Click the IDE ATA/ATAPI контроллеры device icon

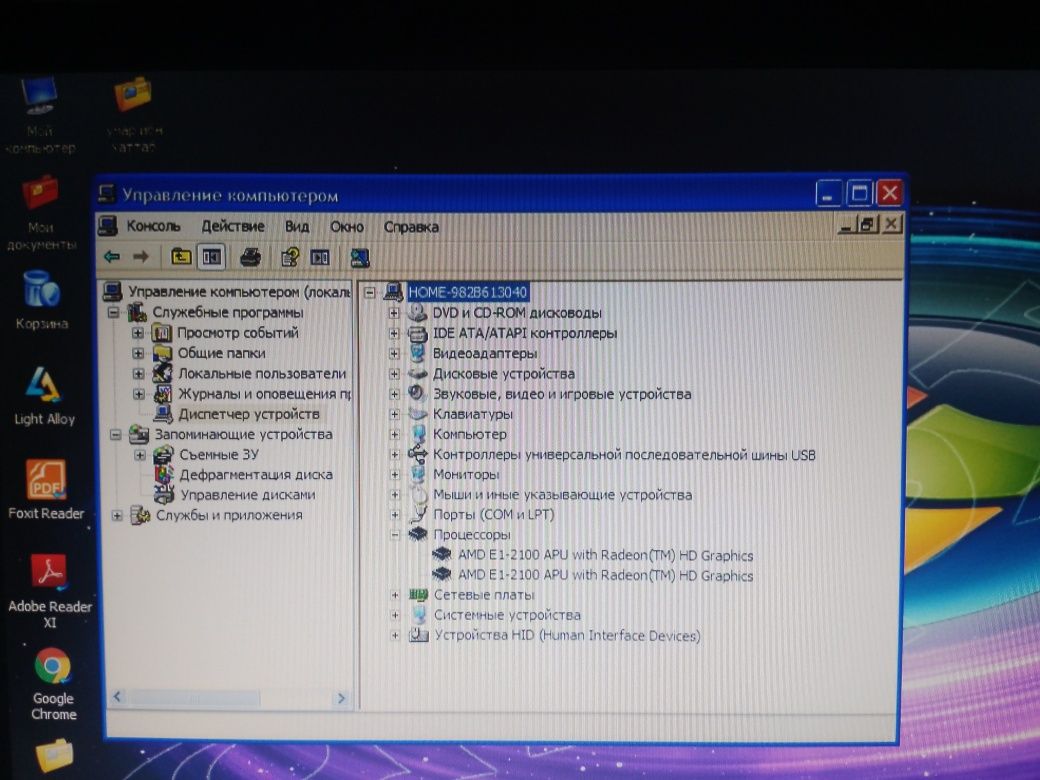tap(417, 332)
